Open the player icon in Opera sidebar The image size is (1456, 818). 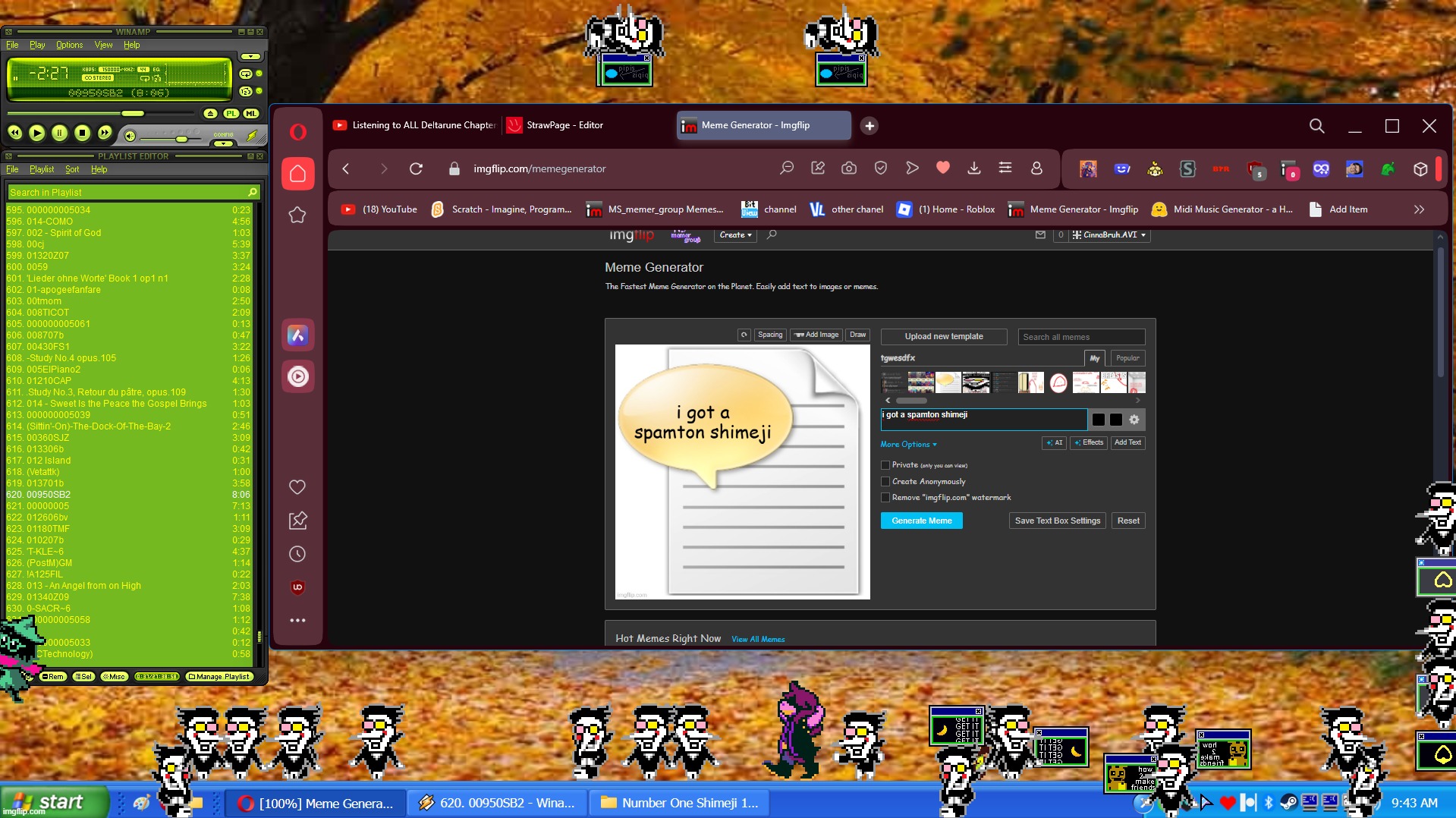pos(298,376)
